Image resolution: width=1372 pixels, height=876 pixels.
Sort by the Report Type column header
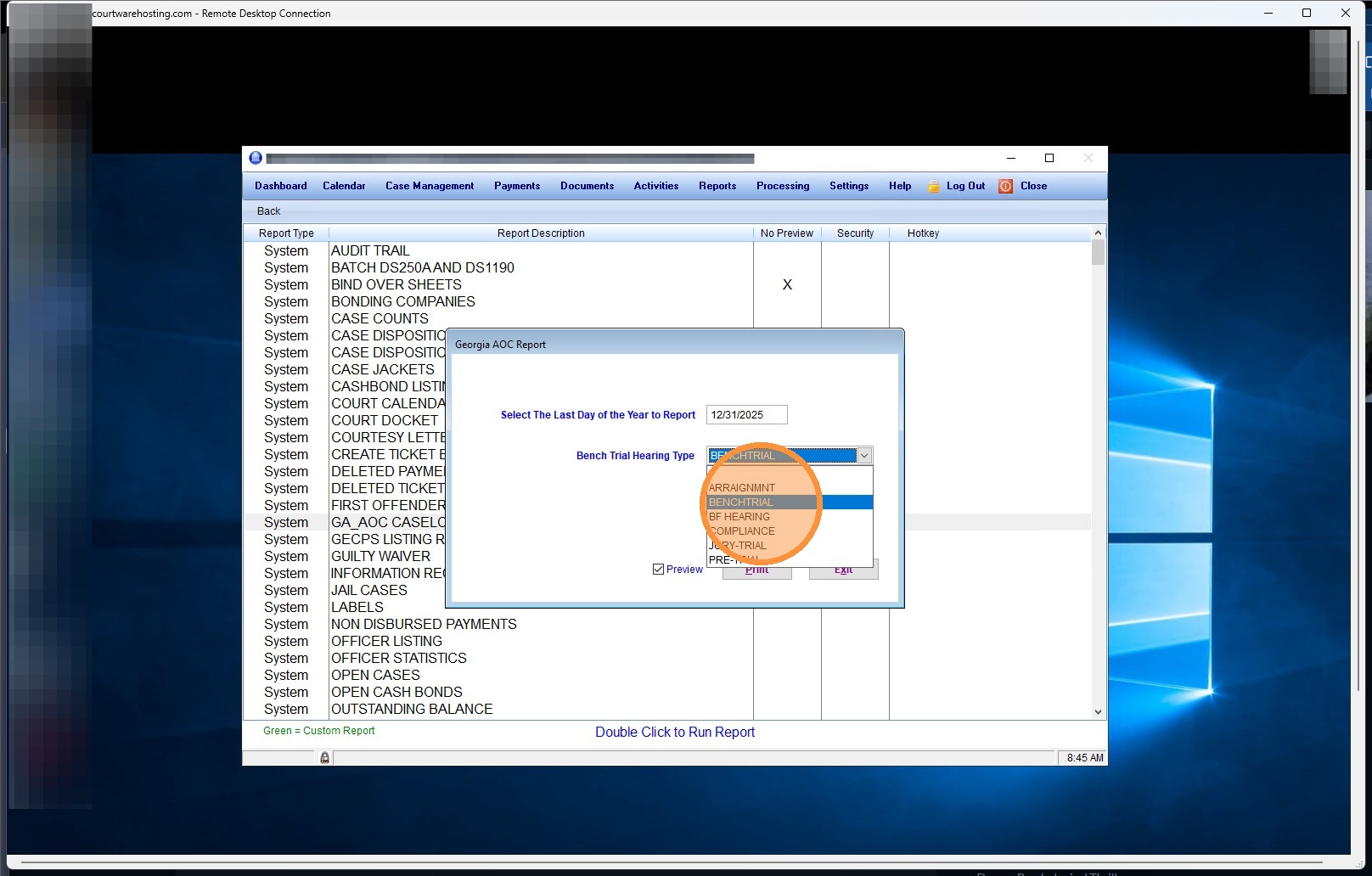(x=286, y=233)
